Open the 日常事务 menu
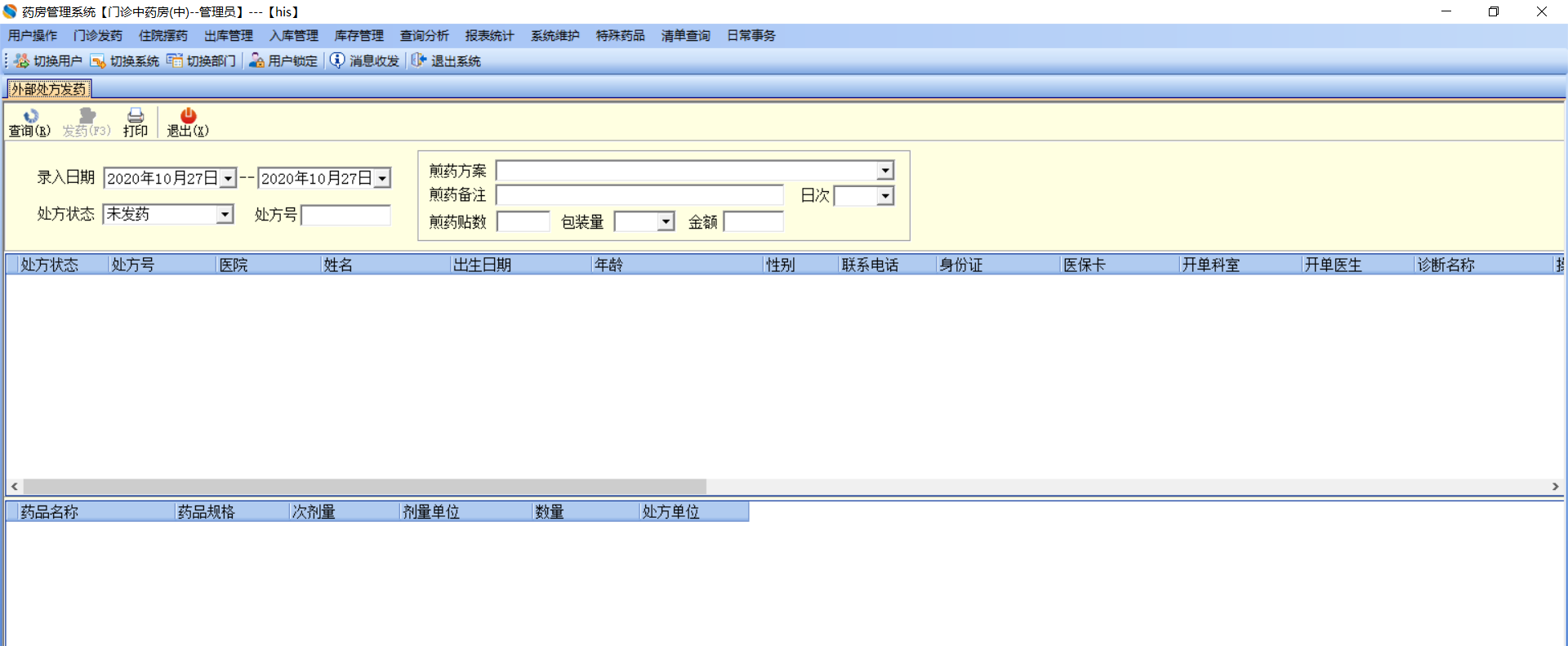The image size is (1568, 646). [751, 36]
